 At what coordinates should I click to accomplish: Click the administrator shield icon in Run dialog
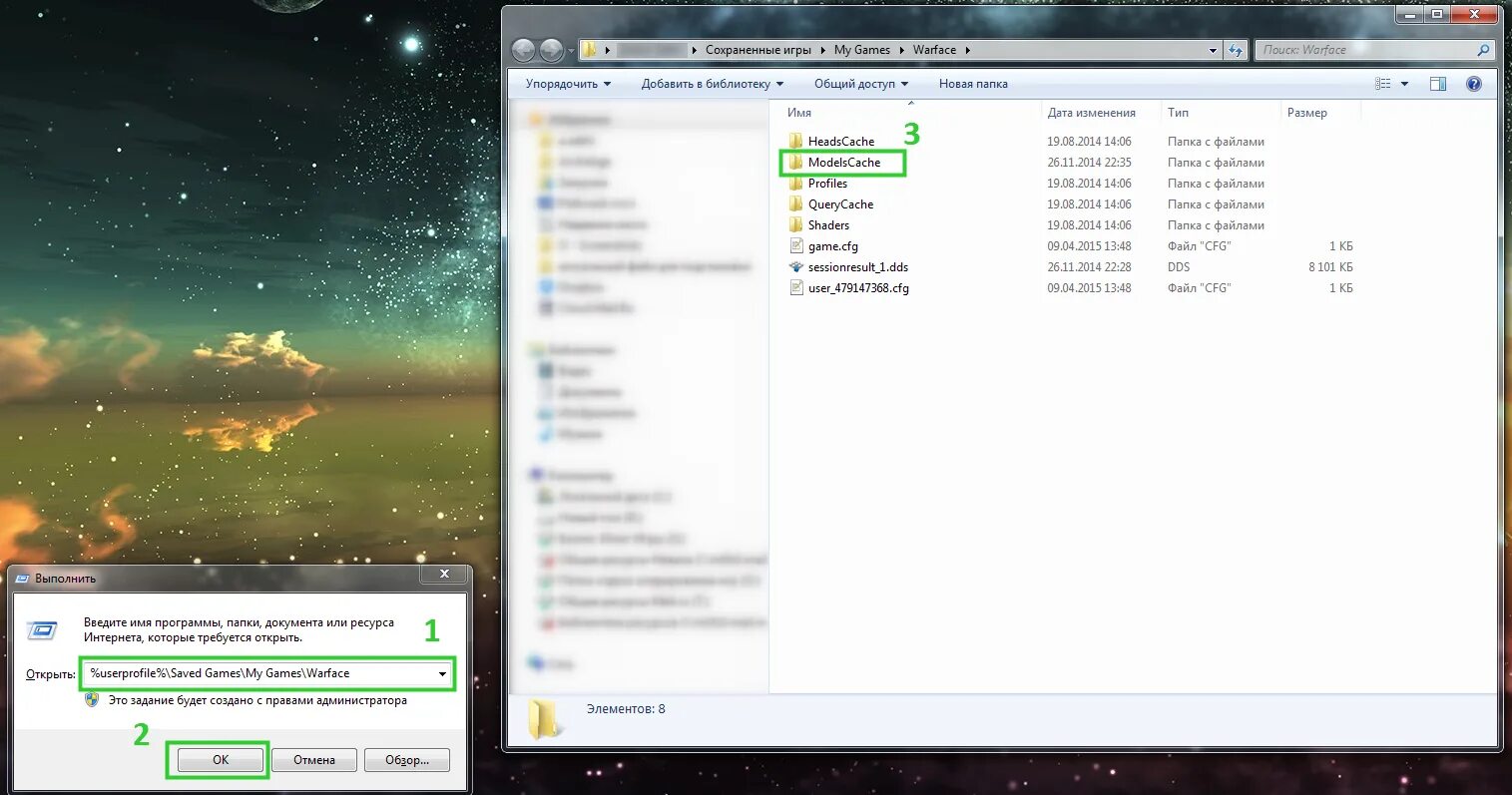(x=92, y=700)
